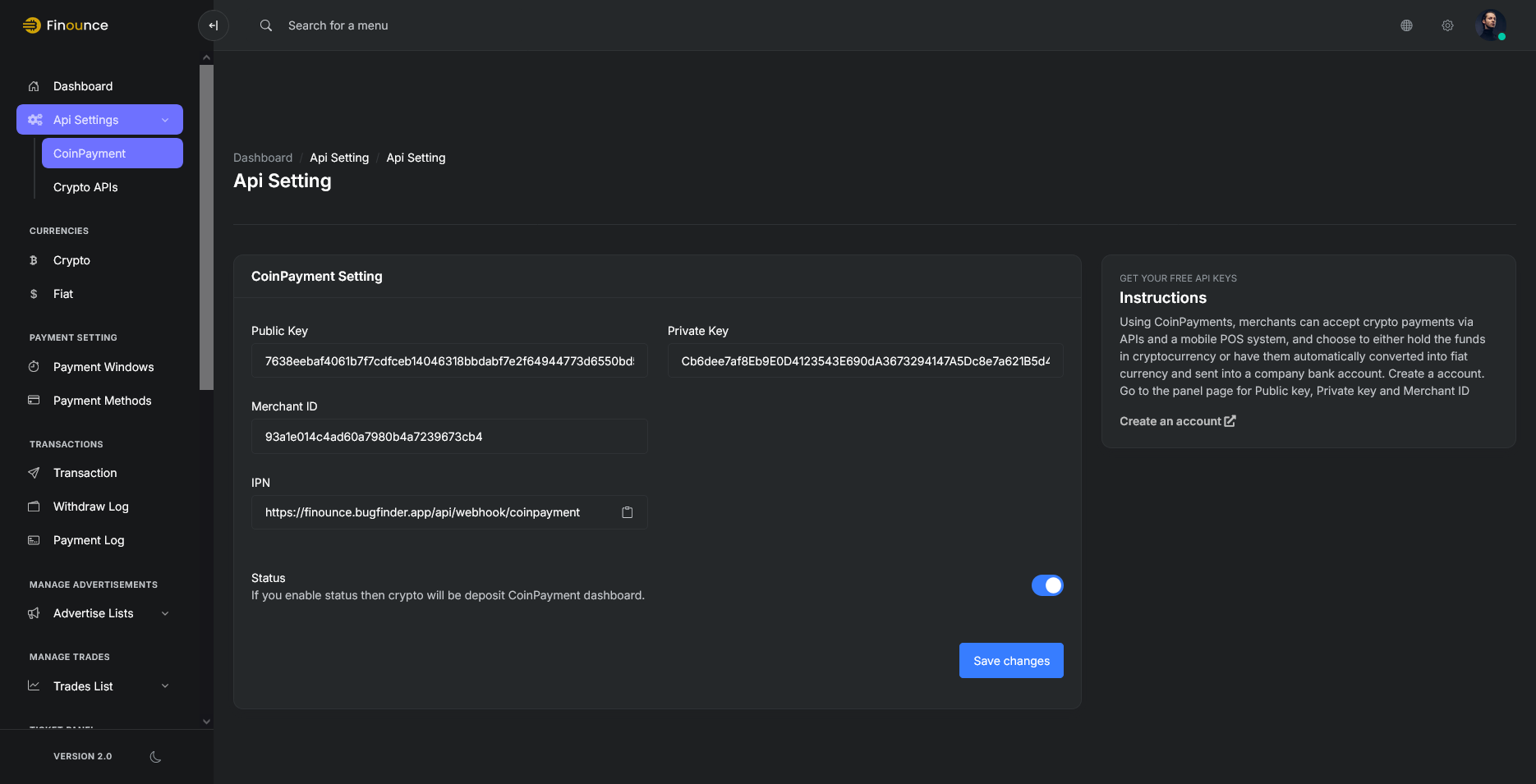The width and height of the screenshot is (1536, 784).
Task: Click the sidebar scrollbar thumb
Action: [206, 227]
